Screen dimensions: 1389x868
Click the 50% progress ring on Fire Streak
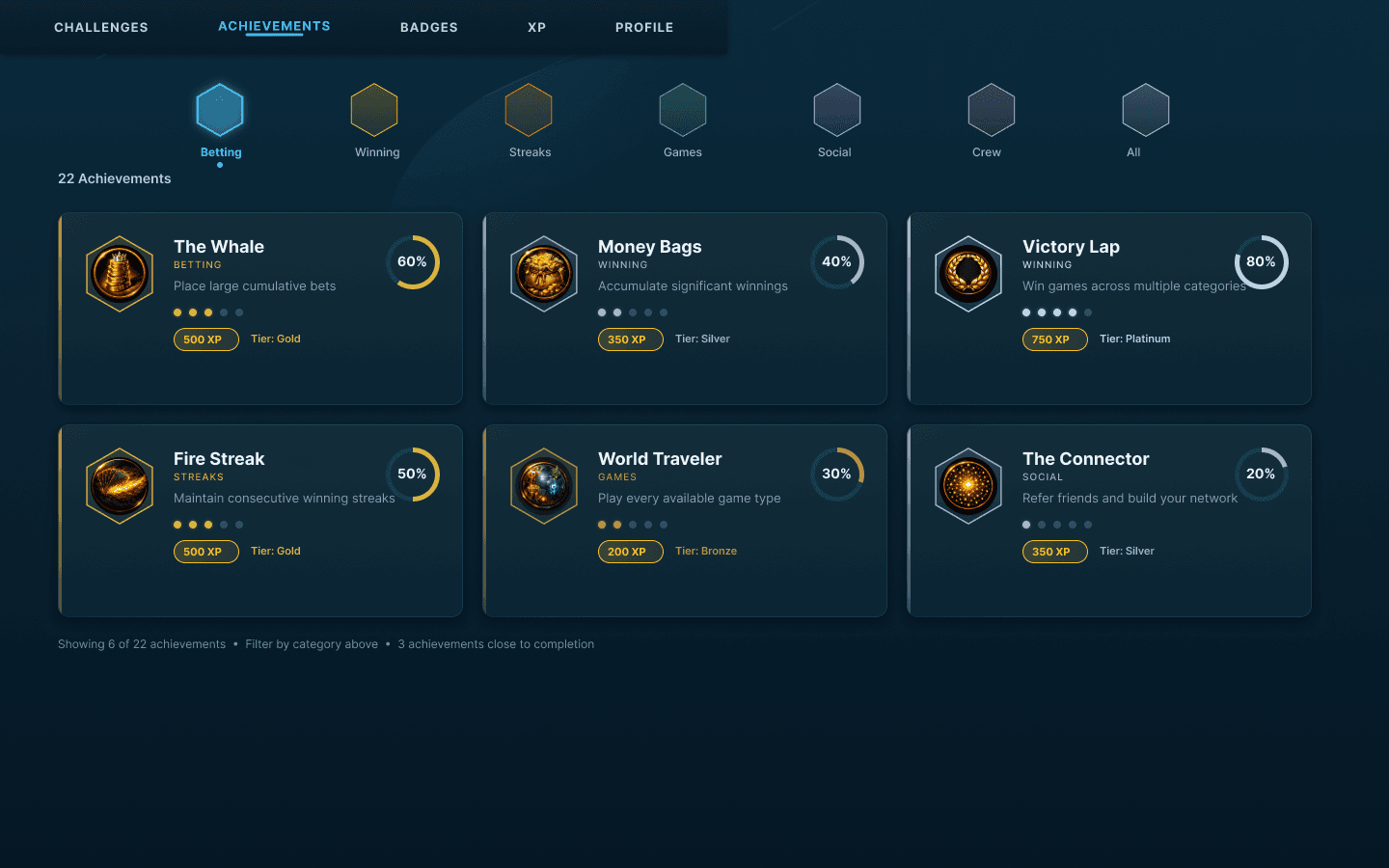pyautogui.click(x=413, y=475)
